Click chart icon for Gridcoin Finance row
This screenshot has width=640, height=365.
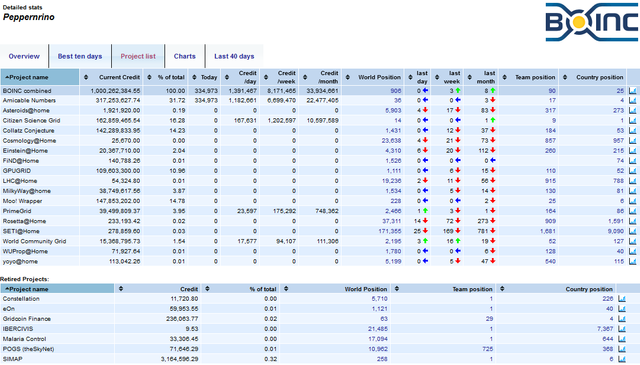(622, 319)
